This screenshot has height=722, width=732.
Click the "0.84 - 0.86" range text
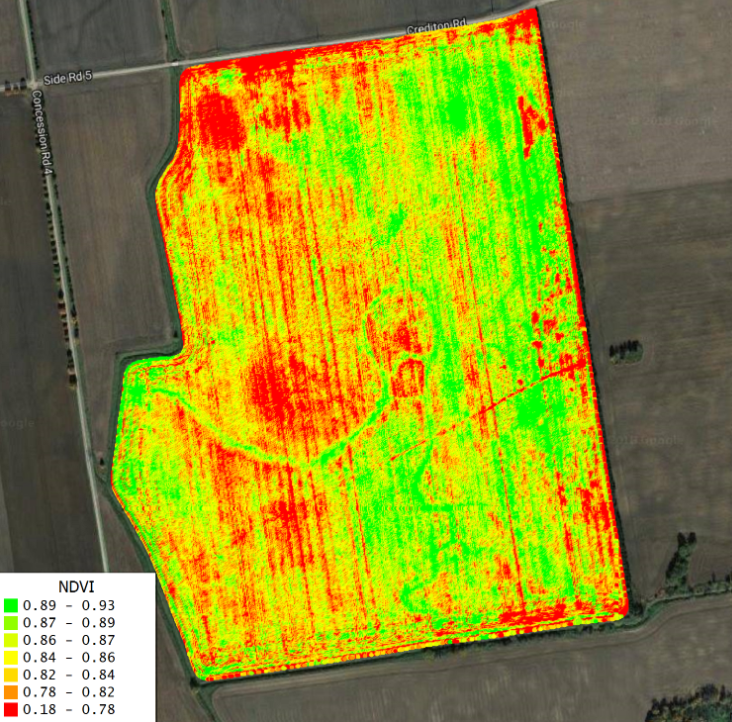[x=68, y=657]
